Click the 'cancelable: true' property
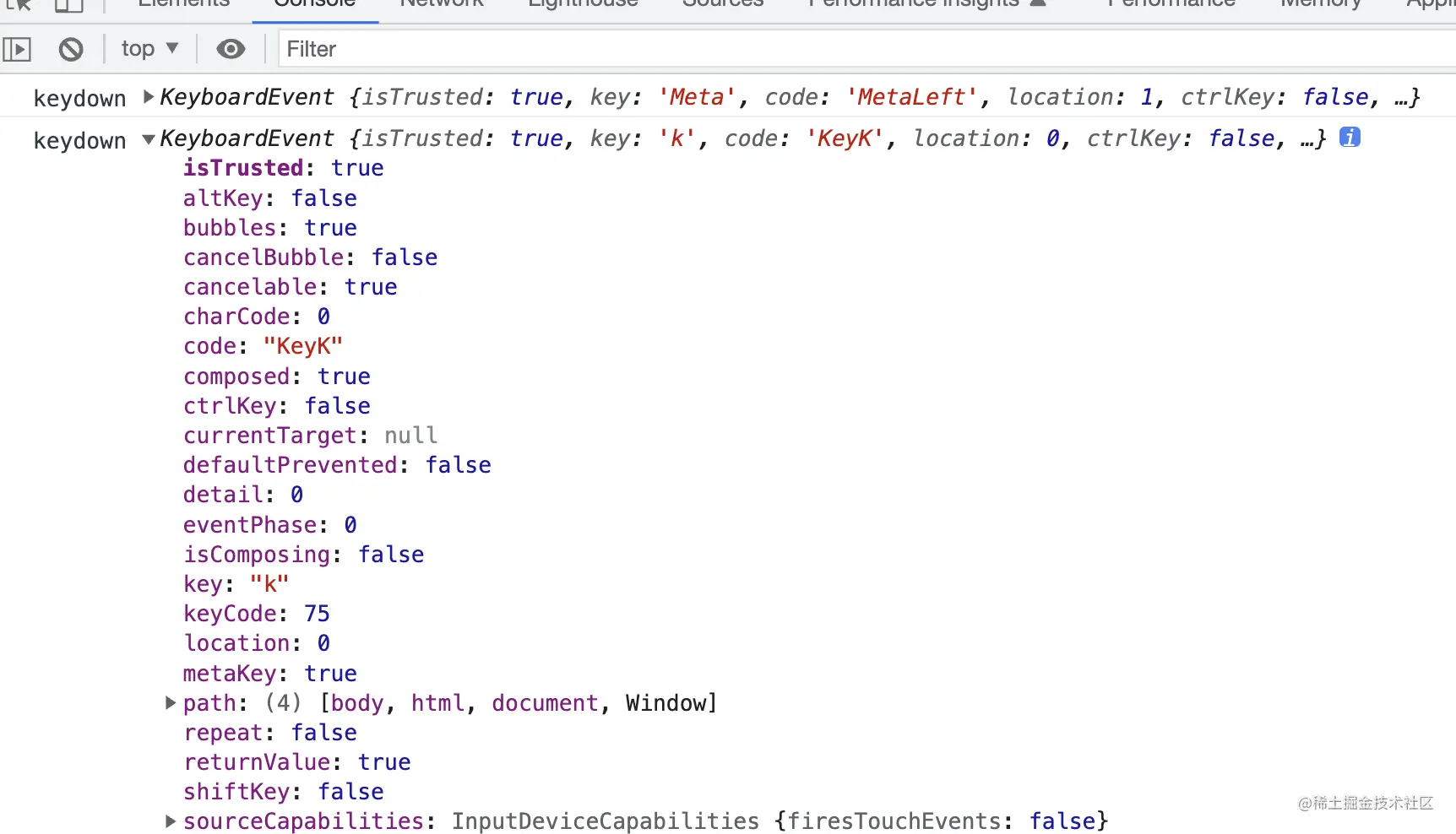 [291, 287]
